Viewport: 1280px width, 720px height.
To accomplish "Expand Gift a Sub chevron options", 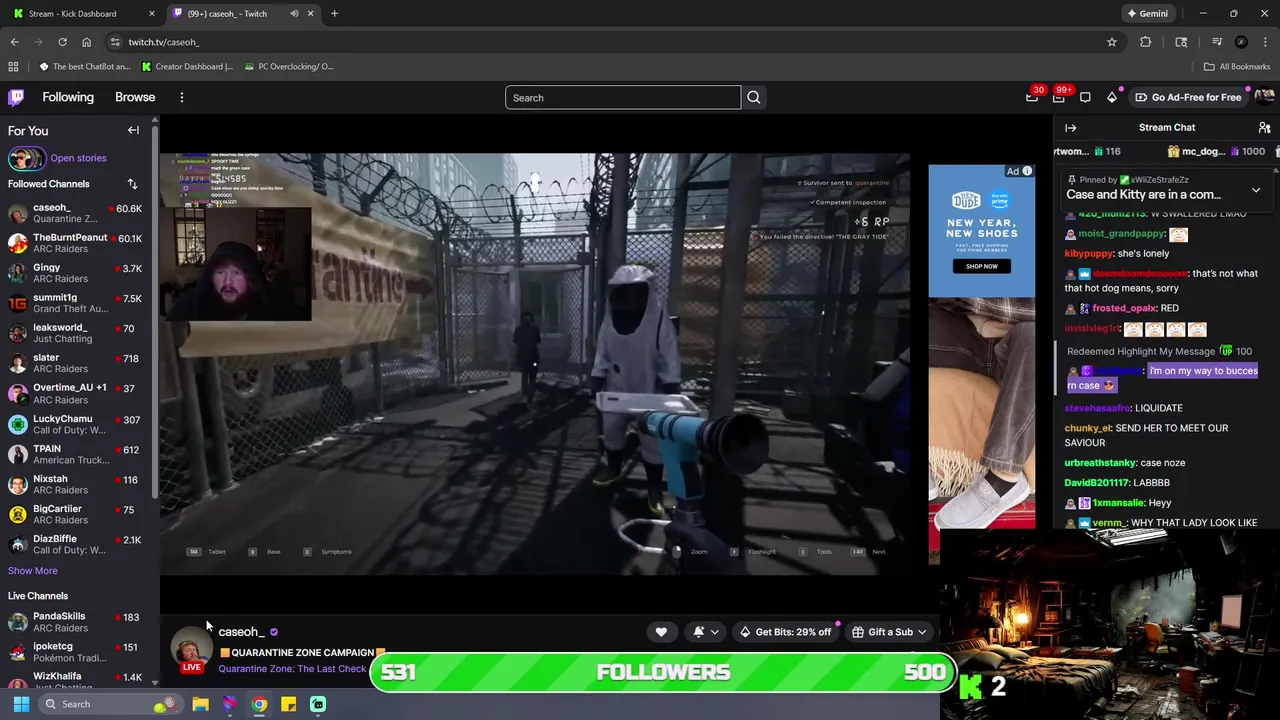I will [x=921, y=632].
